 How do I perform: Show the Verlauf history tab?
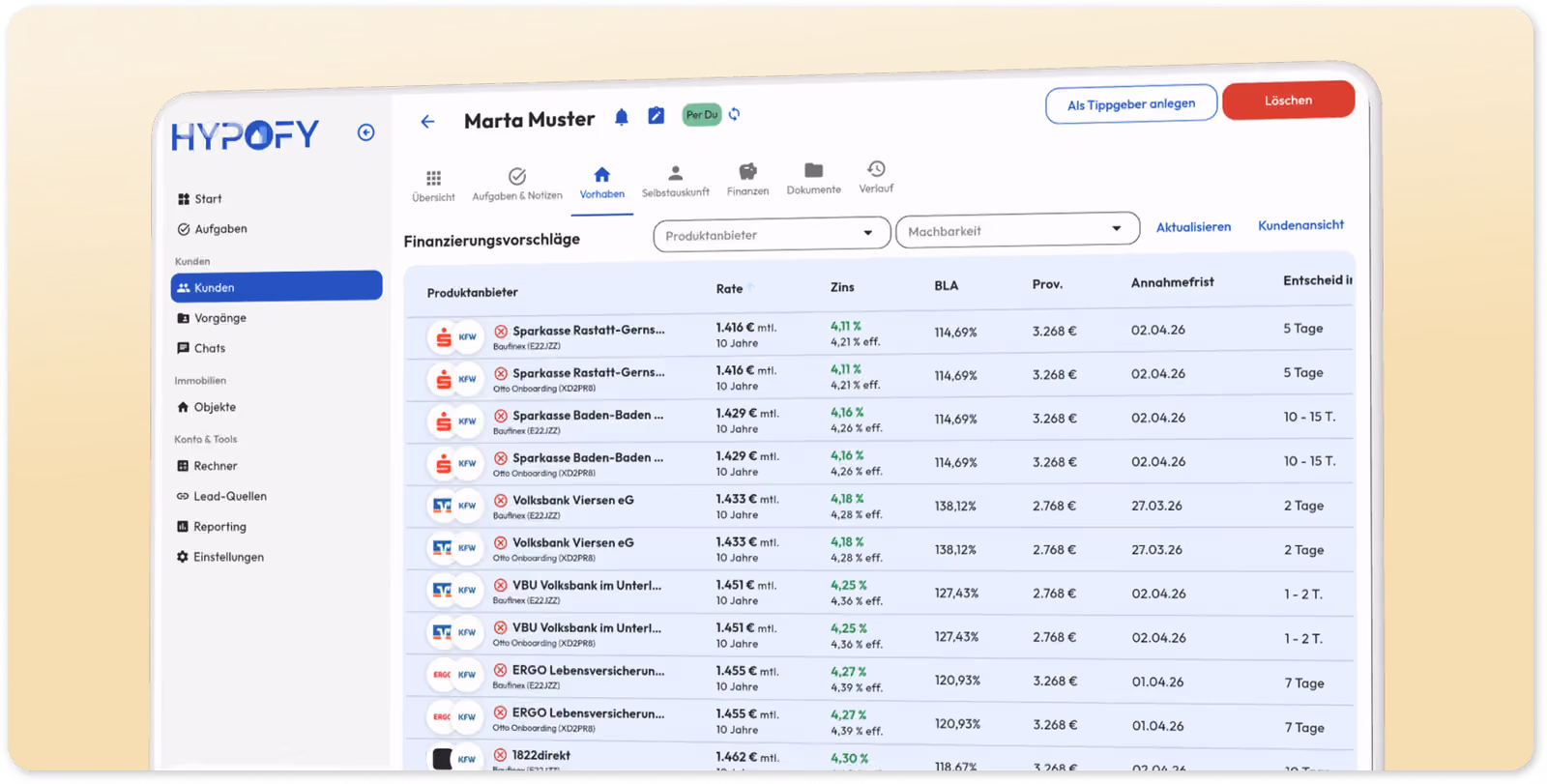[x=876, y=177]
